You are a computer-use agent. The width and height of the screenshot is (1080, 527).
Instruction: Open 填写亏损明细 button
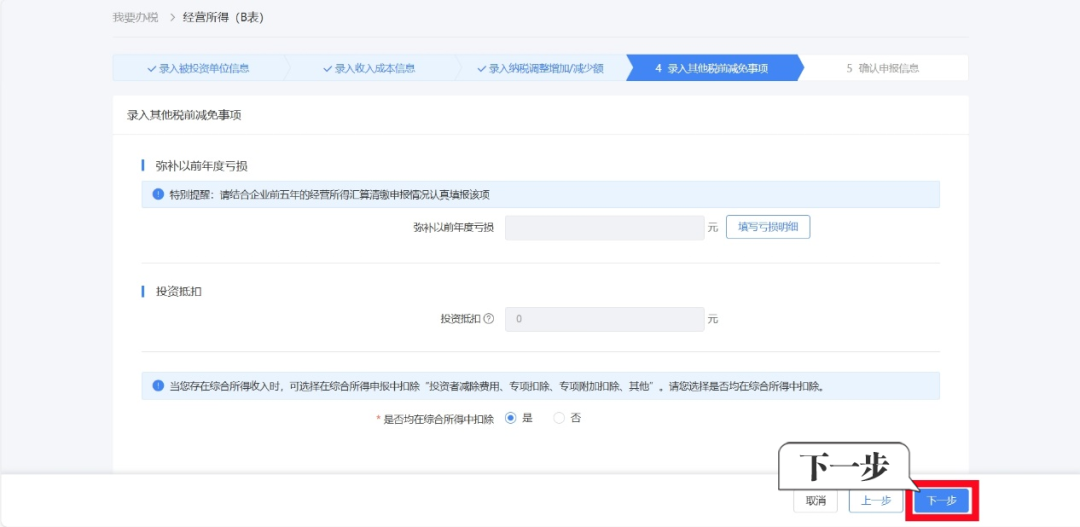click(767, 227)
